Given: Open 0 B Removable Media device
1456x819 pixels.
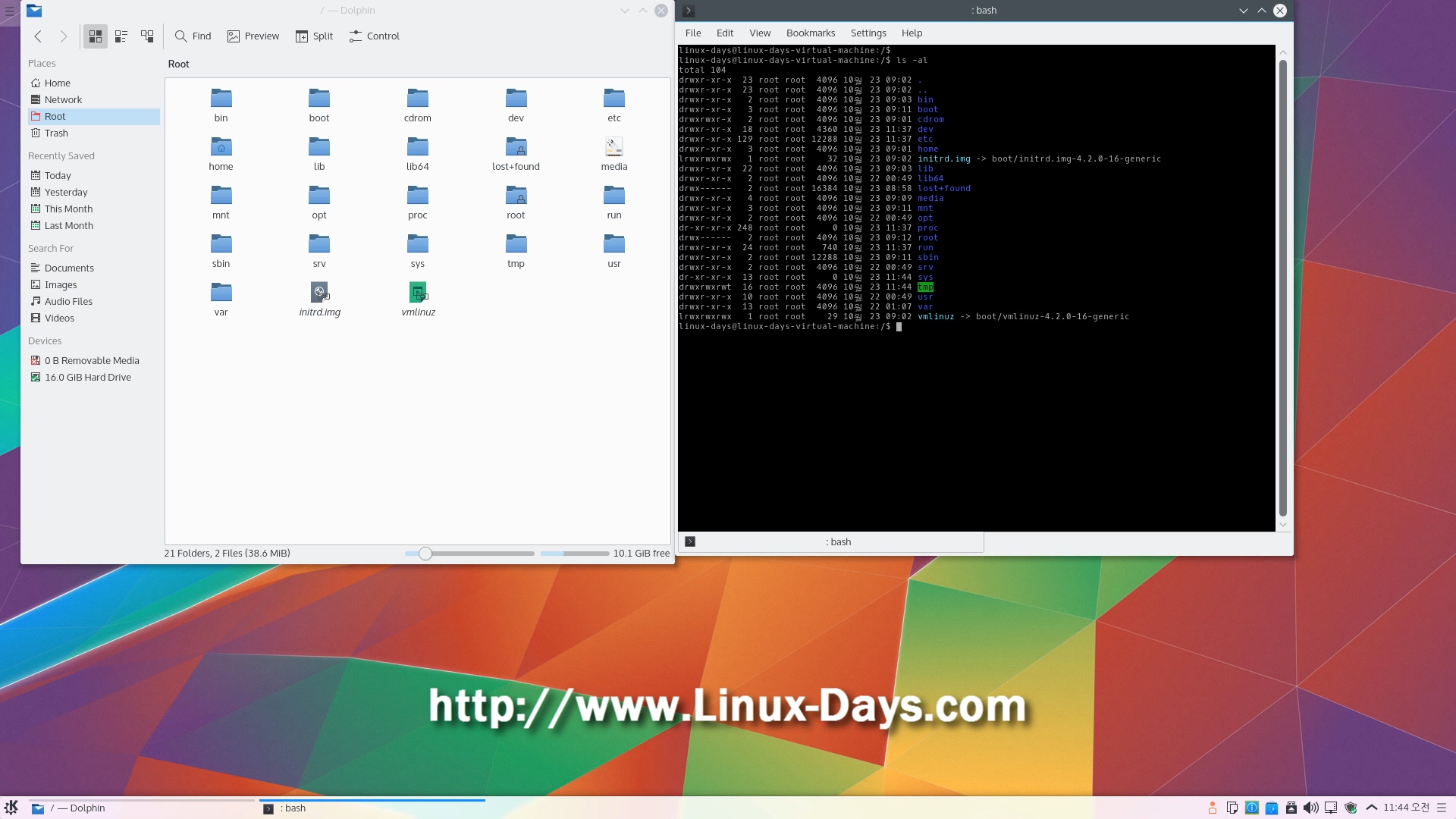Looking at the screenshot, I should [x=94, y=361].
